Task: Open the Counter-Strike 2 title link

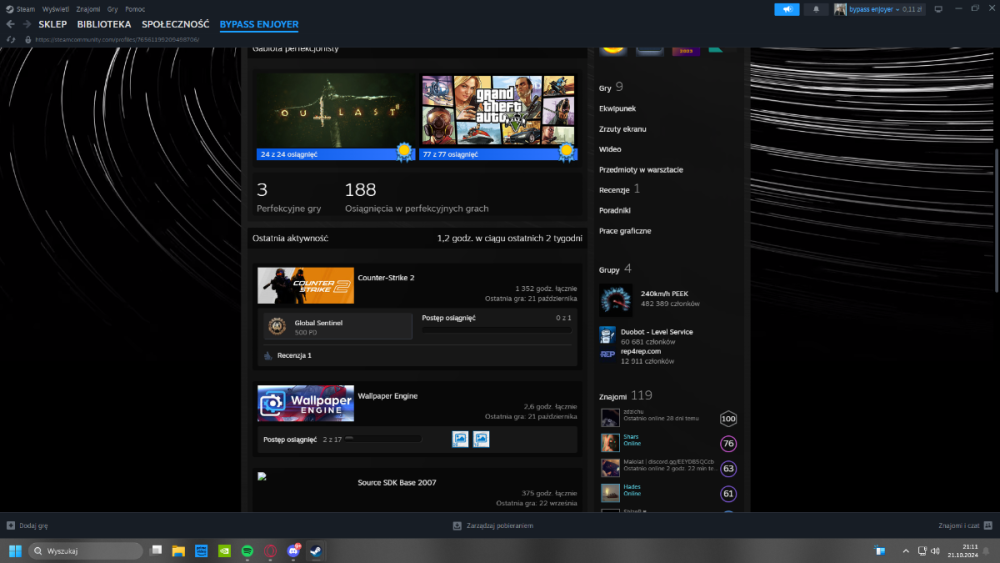Action: (386, 278)
